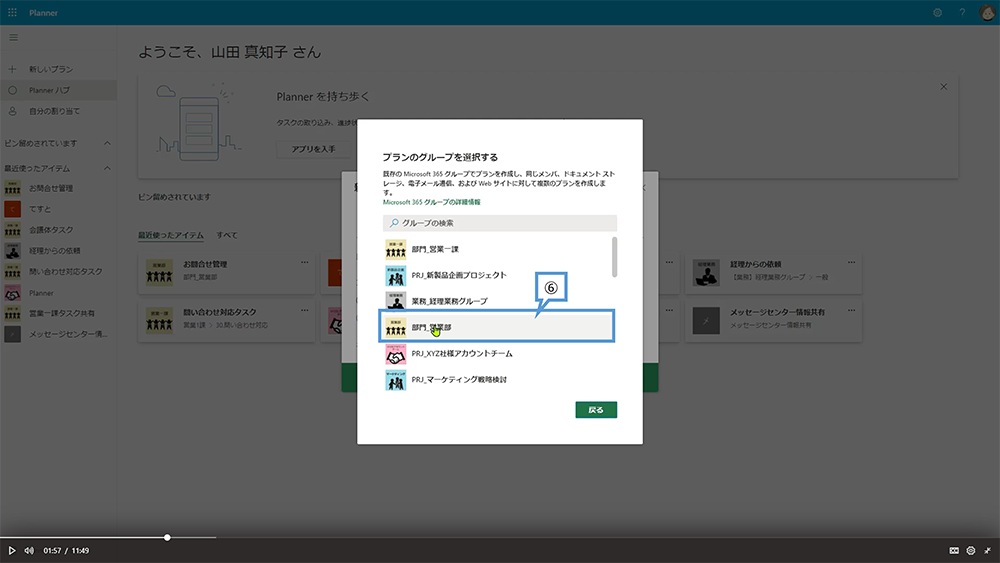1000x563 pixels.
Task: Open the user profile avatar
Action: click(987, 12)
